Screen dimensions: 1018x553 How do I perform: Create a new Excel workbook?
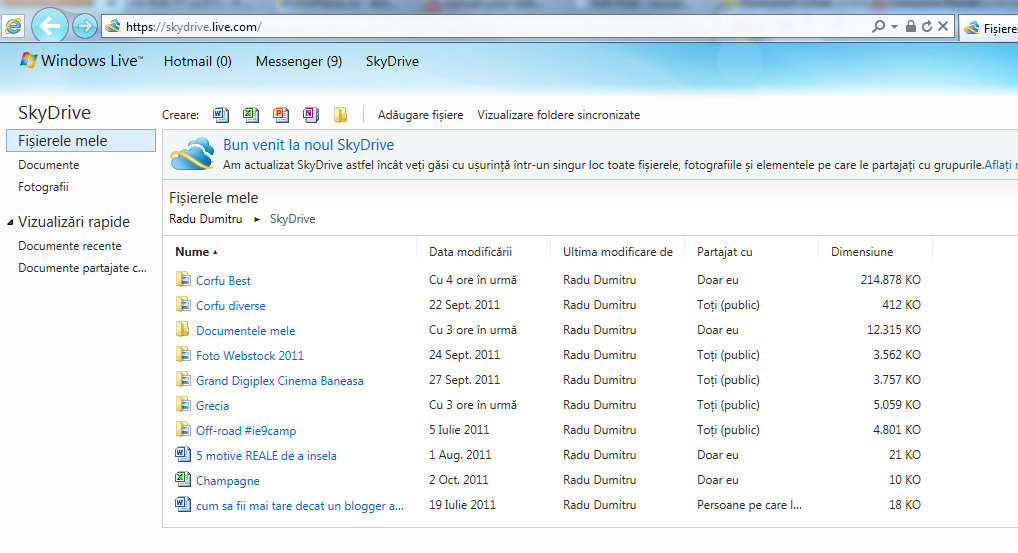click(251, 115)
